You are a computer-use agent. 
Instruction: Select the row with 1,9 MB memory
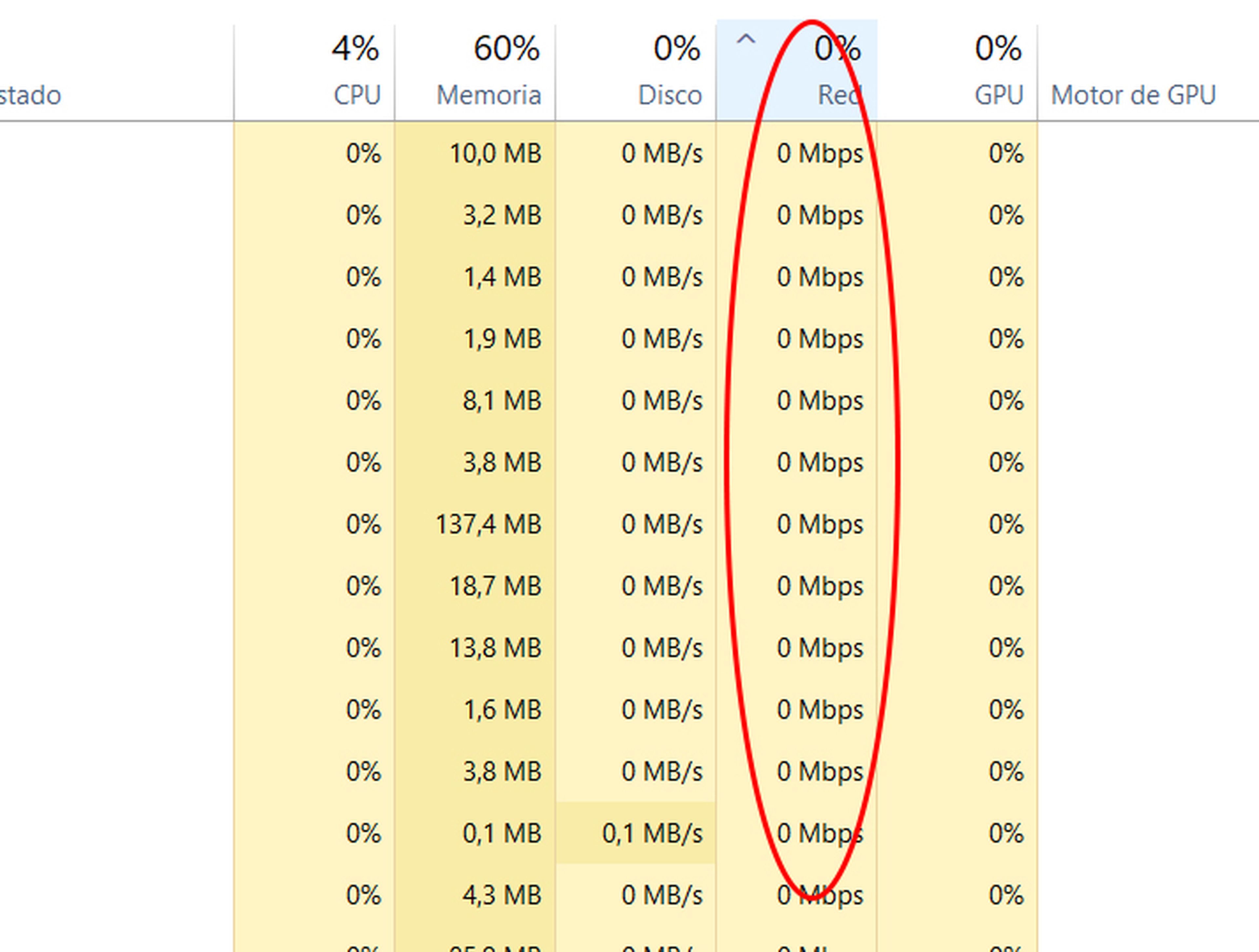[x=501, y=339]
